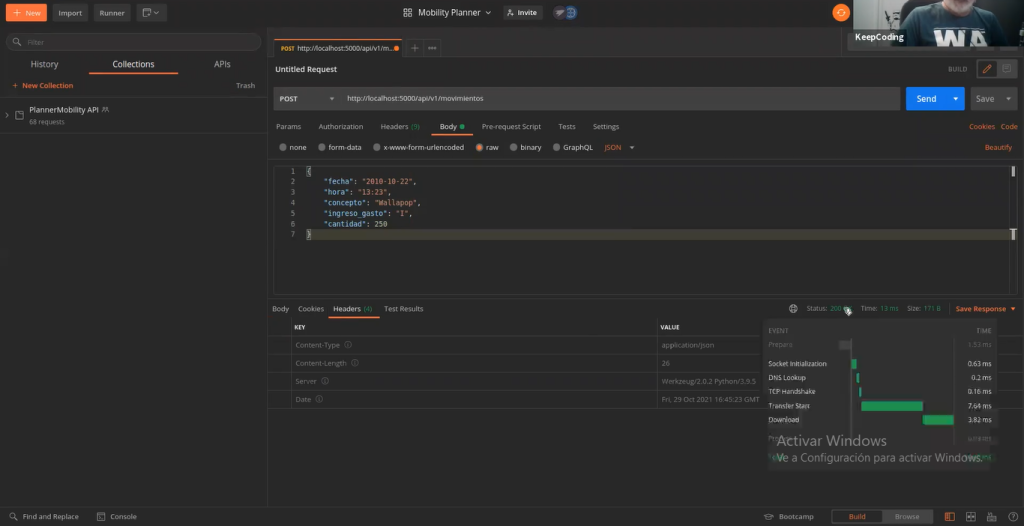Image resolution: width=1024 pixels, height=526 pixels.
Task: Click Content-Length info icon
Action: (355, 363)
